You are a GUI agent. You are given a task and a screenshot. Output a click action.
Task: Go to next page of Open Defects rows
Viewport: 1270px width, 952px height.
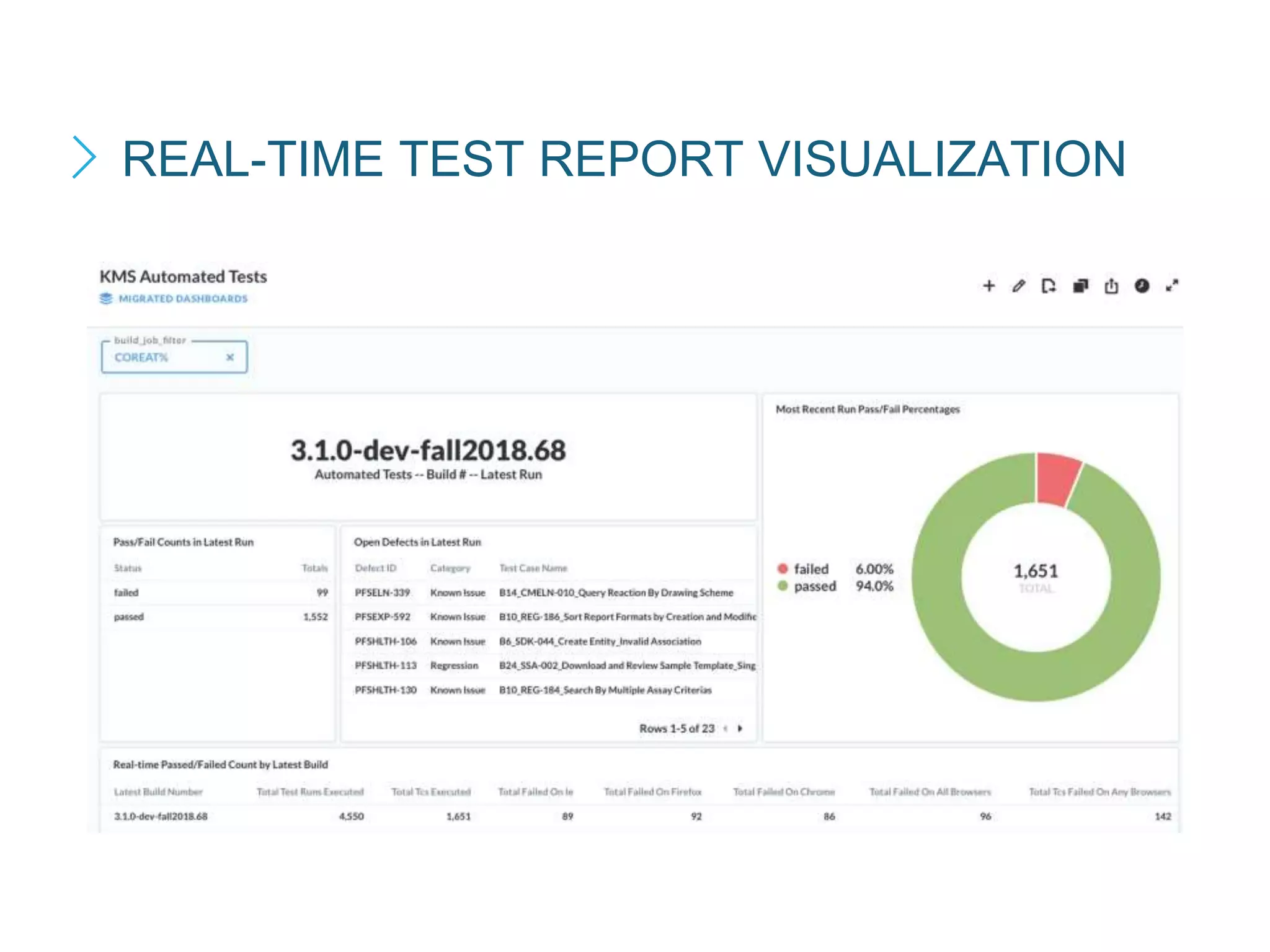tap(740, 729)
